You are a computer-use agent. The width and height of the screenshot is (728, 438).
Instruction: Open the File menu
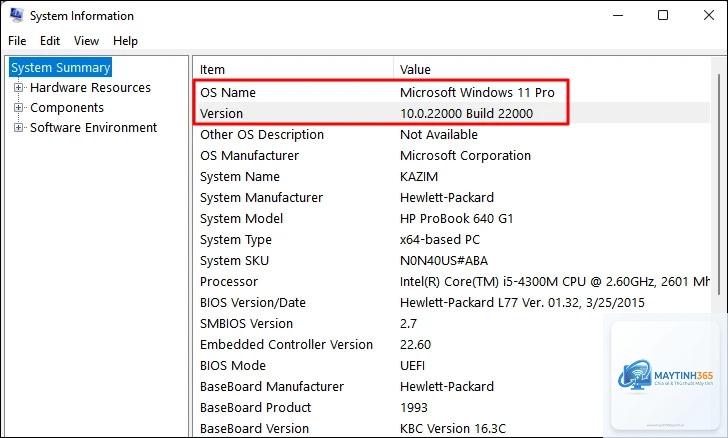17,41
